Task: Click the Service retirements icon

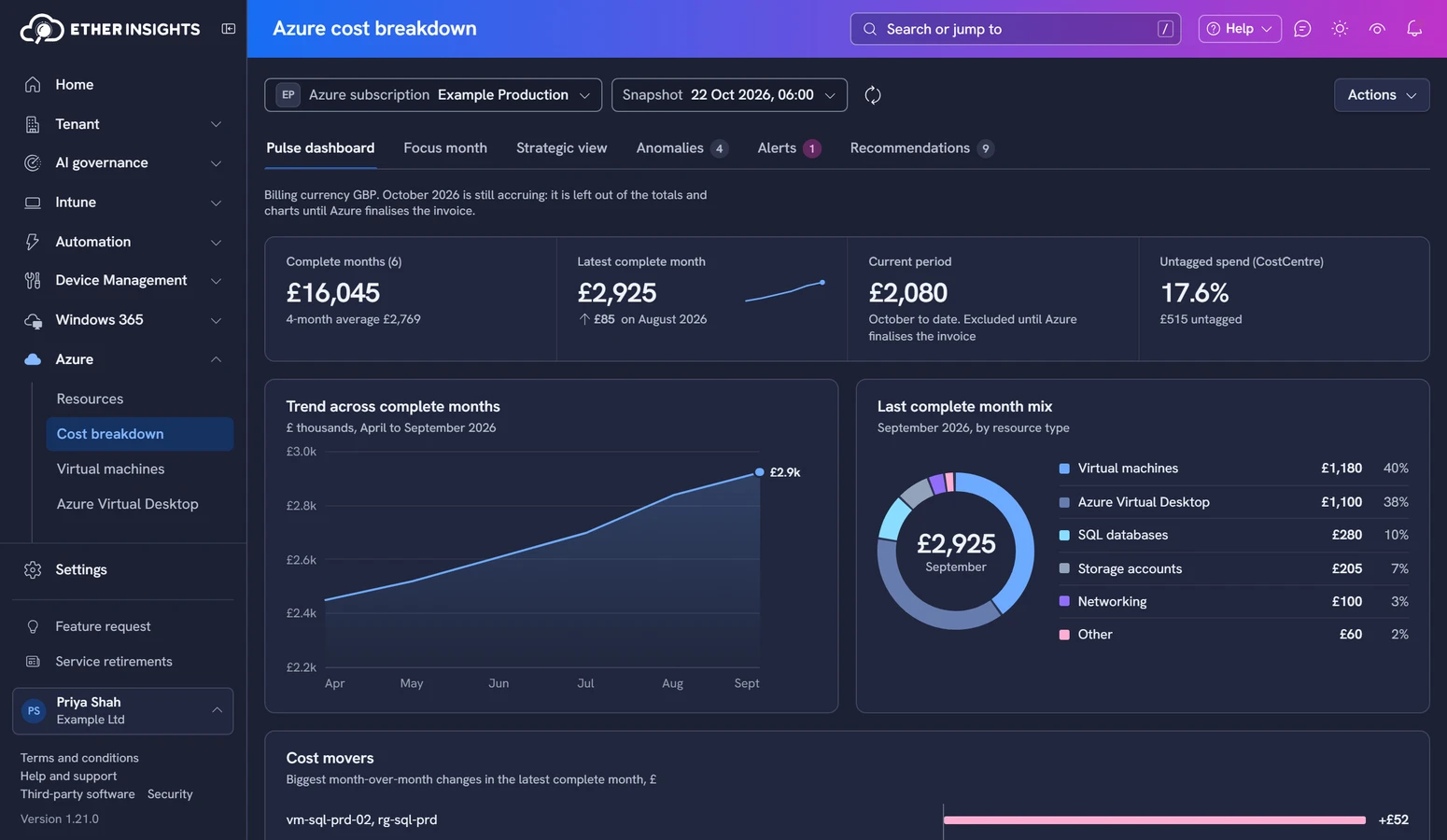Action: [33, 662]
